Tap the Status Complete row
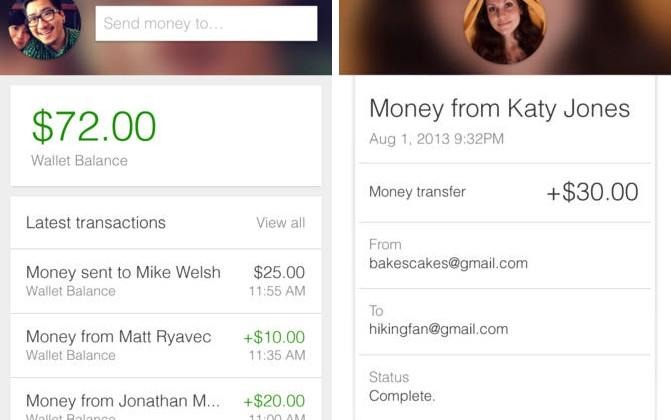 click(x=505, y=387)
